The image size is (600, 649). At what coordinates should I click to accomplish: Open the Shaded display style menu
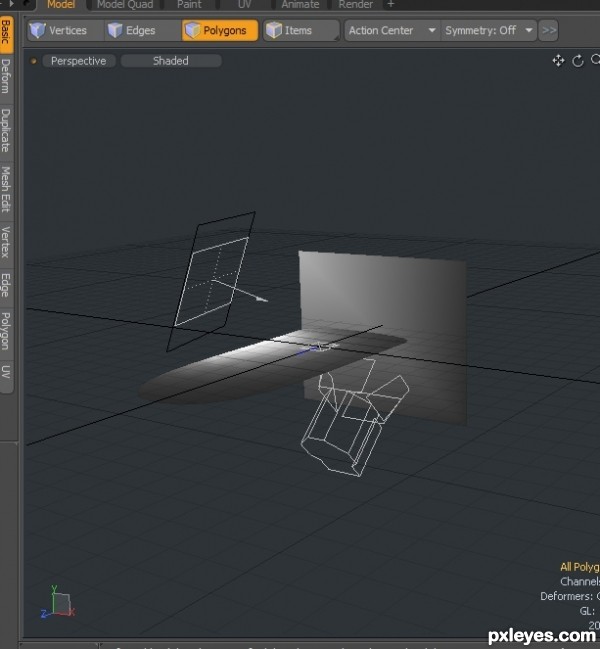171,61
